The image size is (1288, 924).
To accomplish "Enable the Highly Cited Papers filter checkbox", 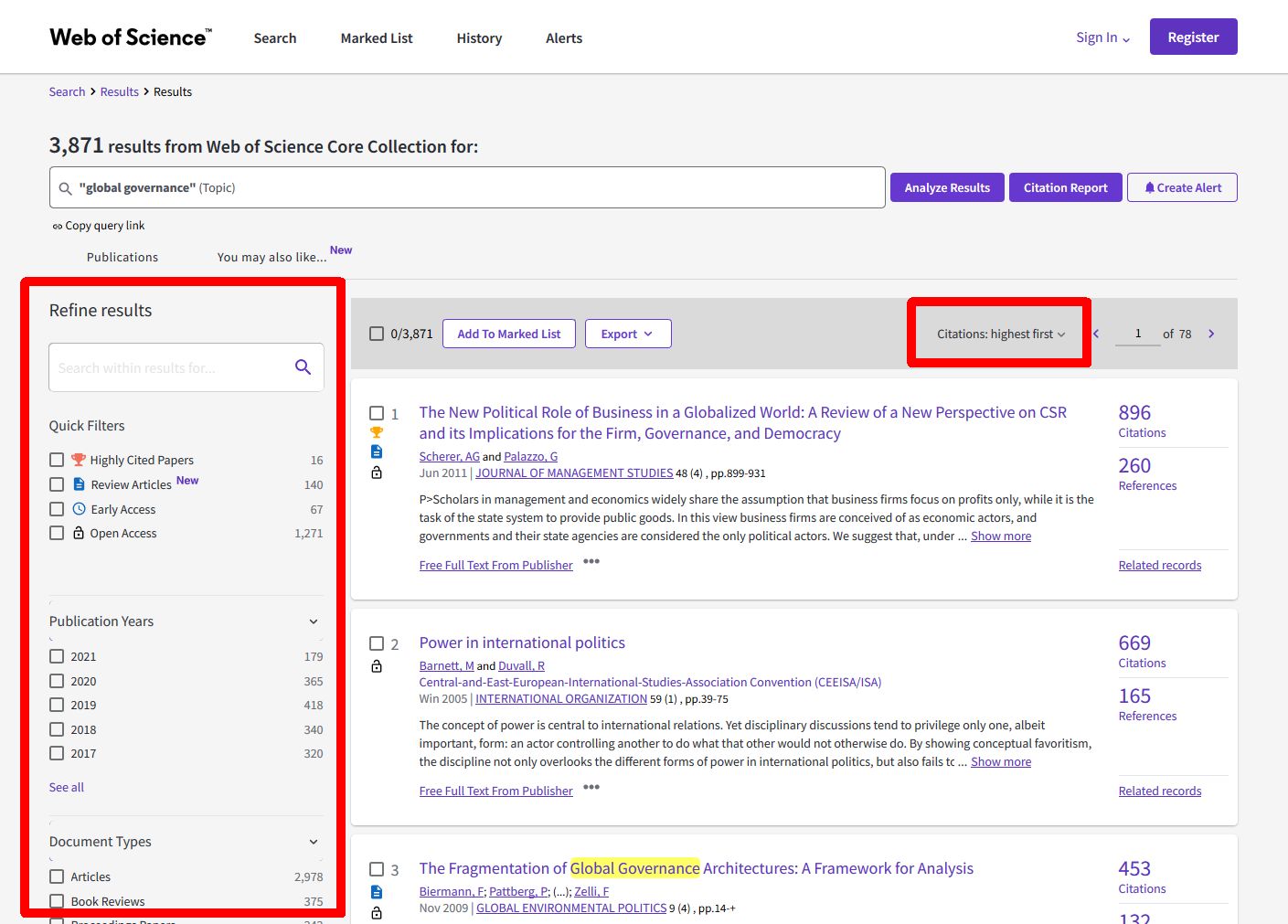I will point(57,460).
